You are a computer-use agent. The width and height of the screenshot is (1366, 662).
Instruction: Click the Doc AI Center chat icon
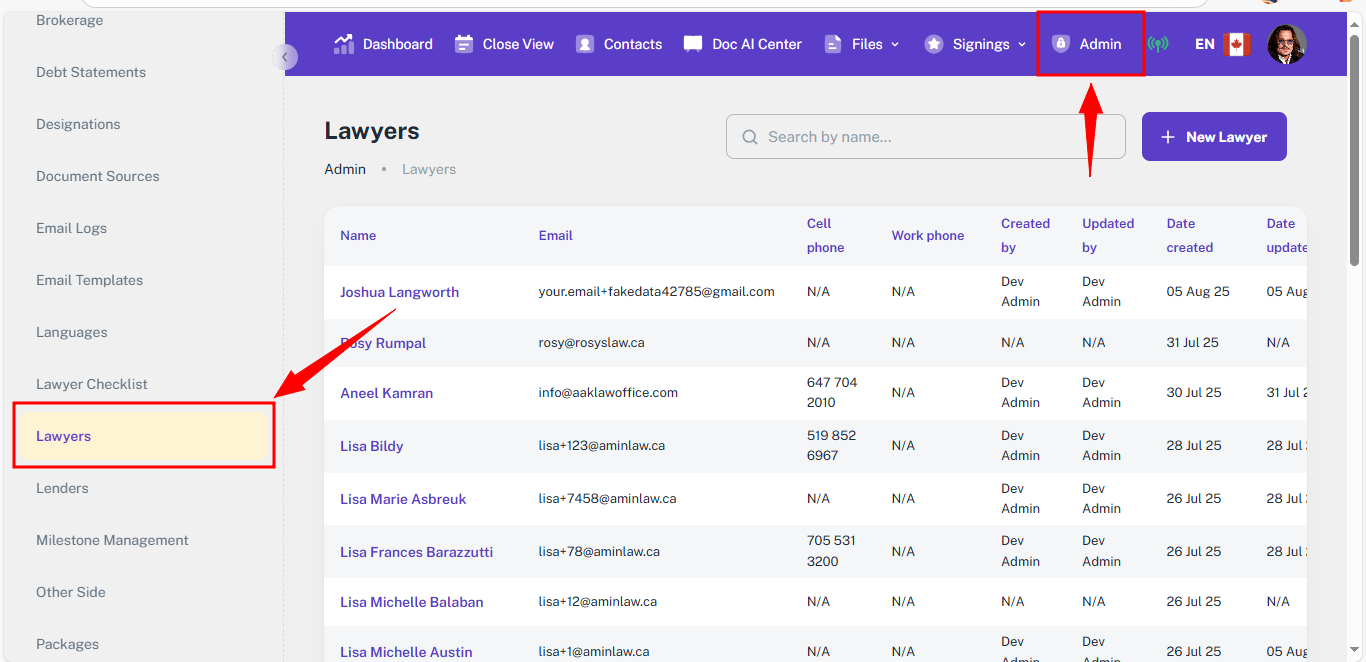[693, 44]
